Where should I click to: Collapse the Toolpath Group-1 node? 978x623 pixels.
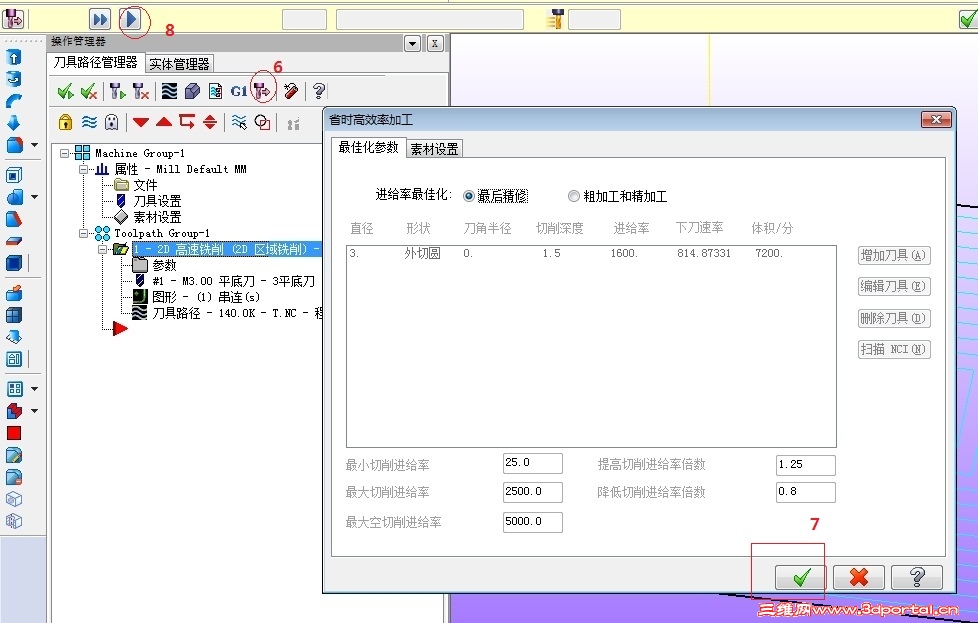(x=84, y=233)
